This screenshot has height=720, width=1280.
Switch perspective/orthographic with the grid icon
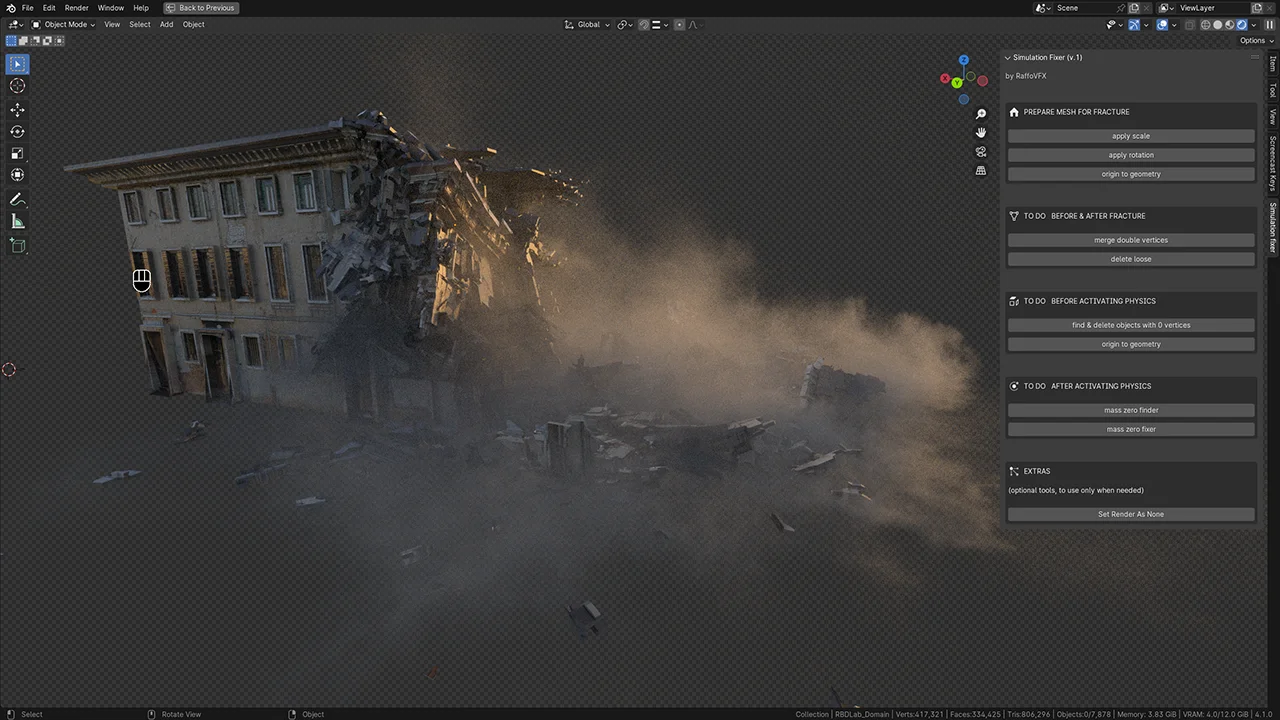pos(981,171)
